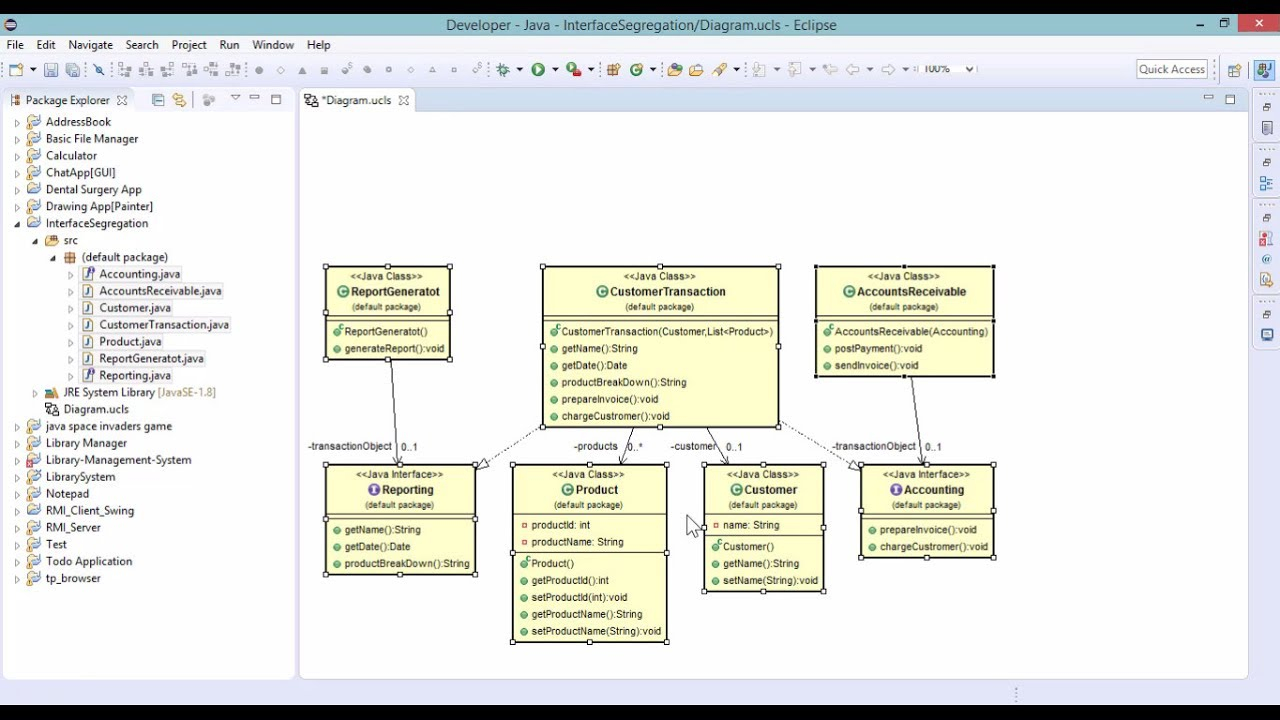Open the Project menu

tap(189, 45)
